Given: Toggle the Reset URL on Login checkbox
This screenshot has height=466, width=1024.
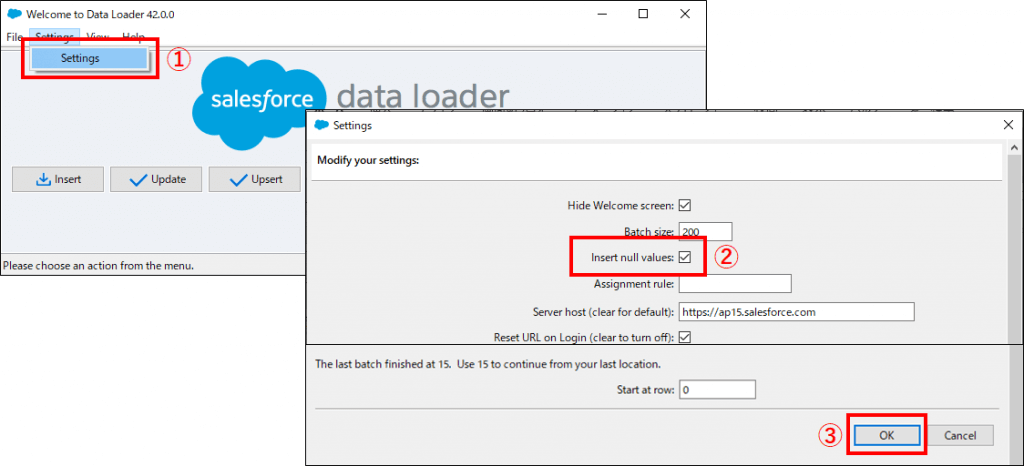Looking at the screenshot, I should 685,337.
